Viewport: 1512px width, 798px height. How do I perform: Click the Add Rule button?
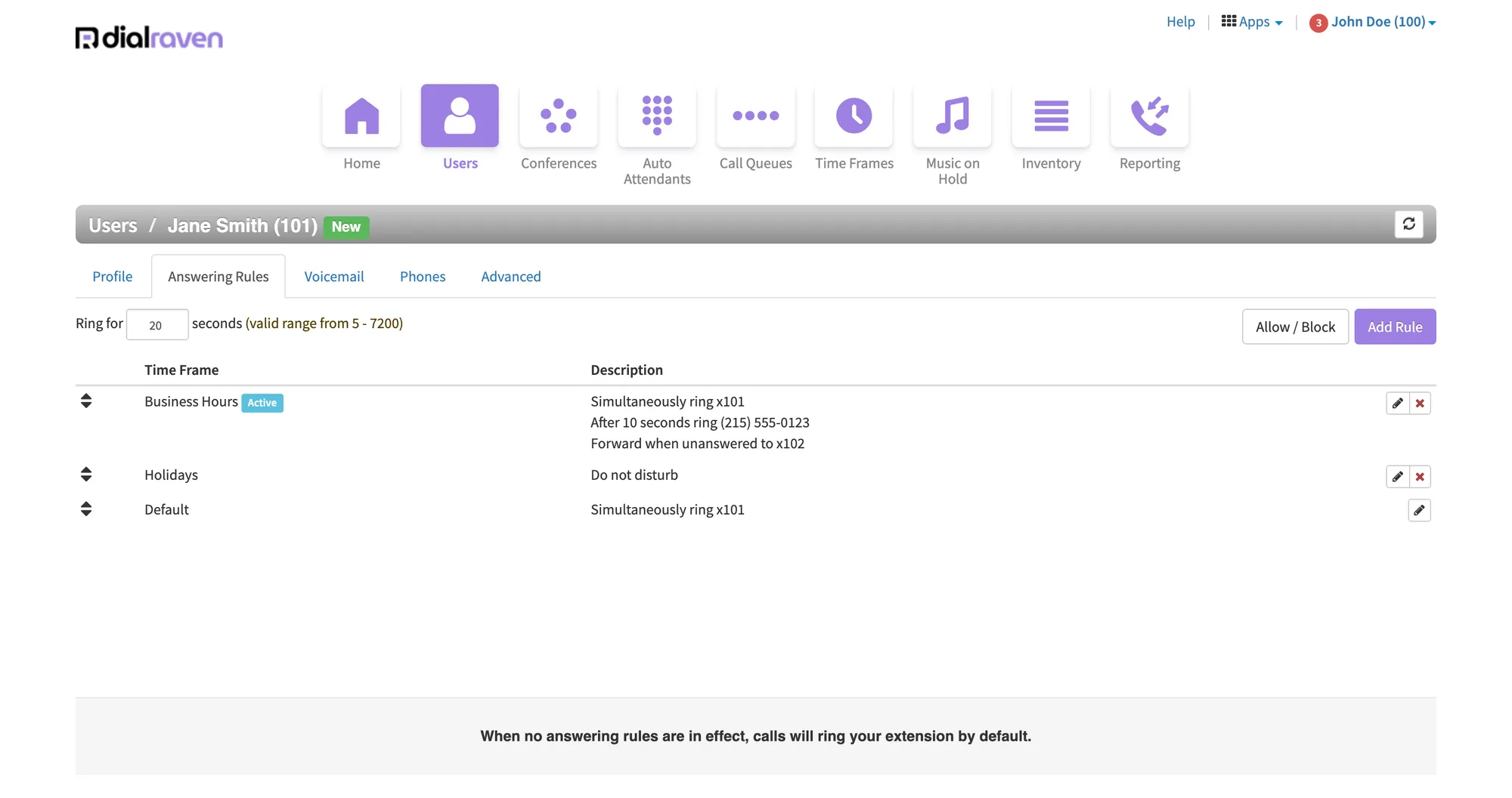click(1395, 326)
